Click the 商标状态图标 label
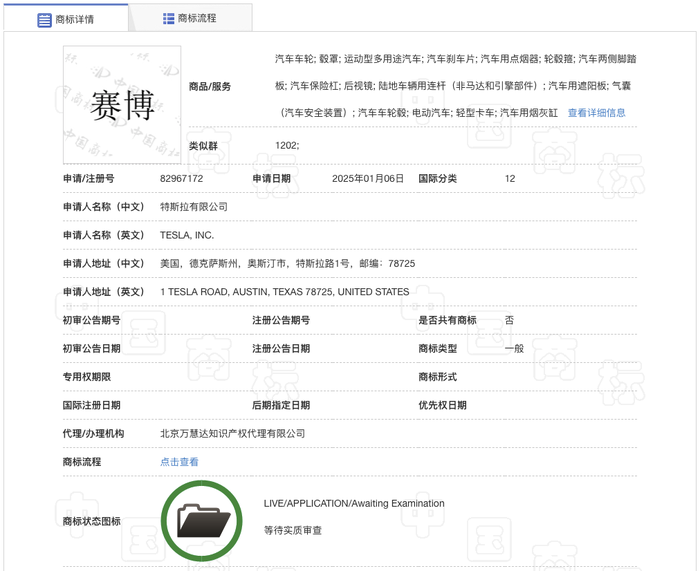The height and width of the screenshot is (571, 700). click(92, 521)
